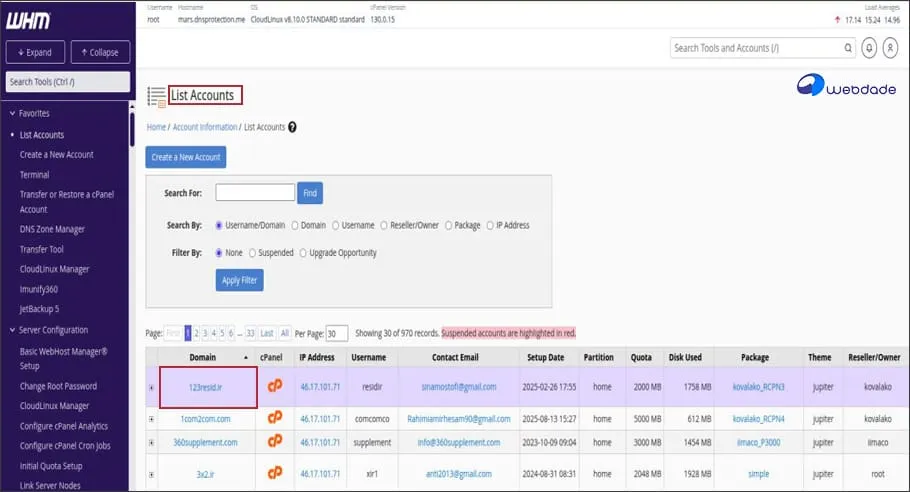Image resolution: width=910 pixels, height=492 pixels.
Task: Show All records link
Action: pyautogui.click(x=284, y=333)
